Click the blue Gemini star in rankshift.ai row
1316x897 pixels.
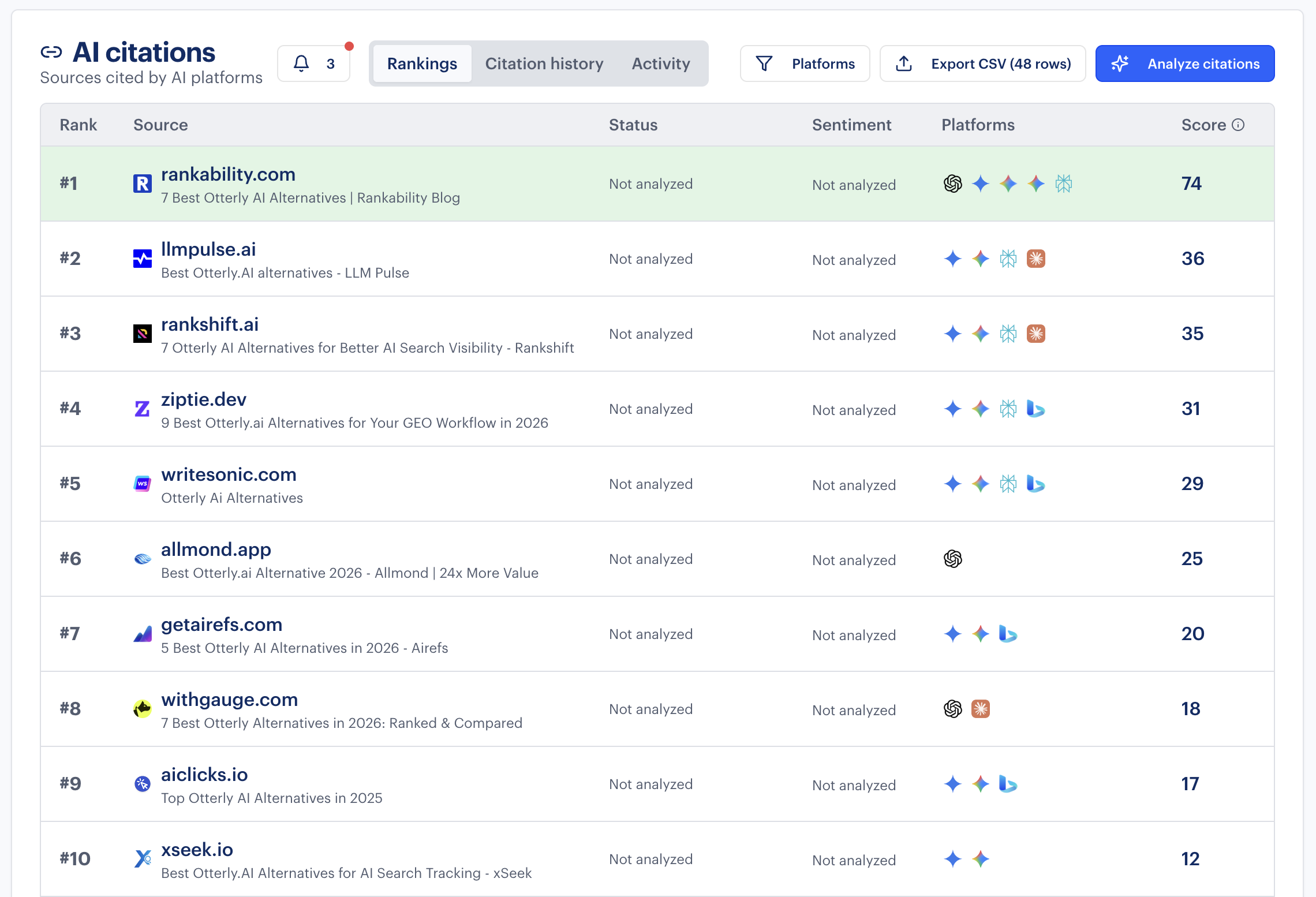(953, 334)
